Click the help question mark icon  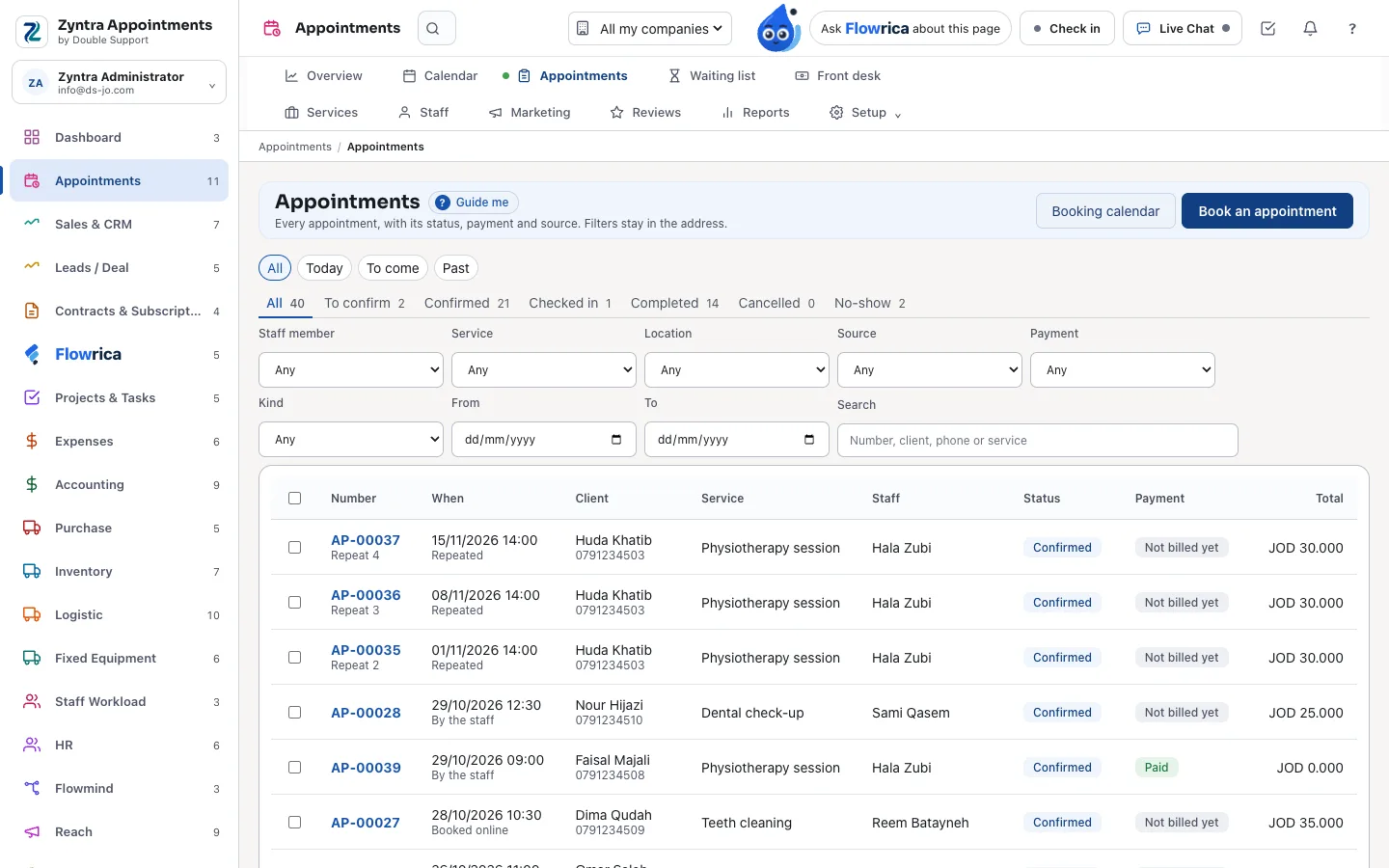1352,29
